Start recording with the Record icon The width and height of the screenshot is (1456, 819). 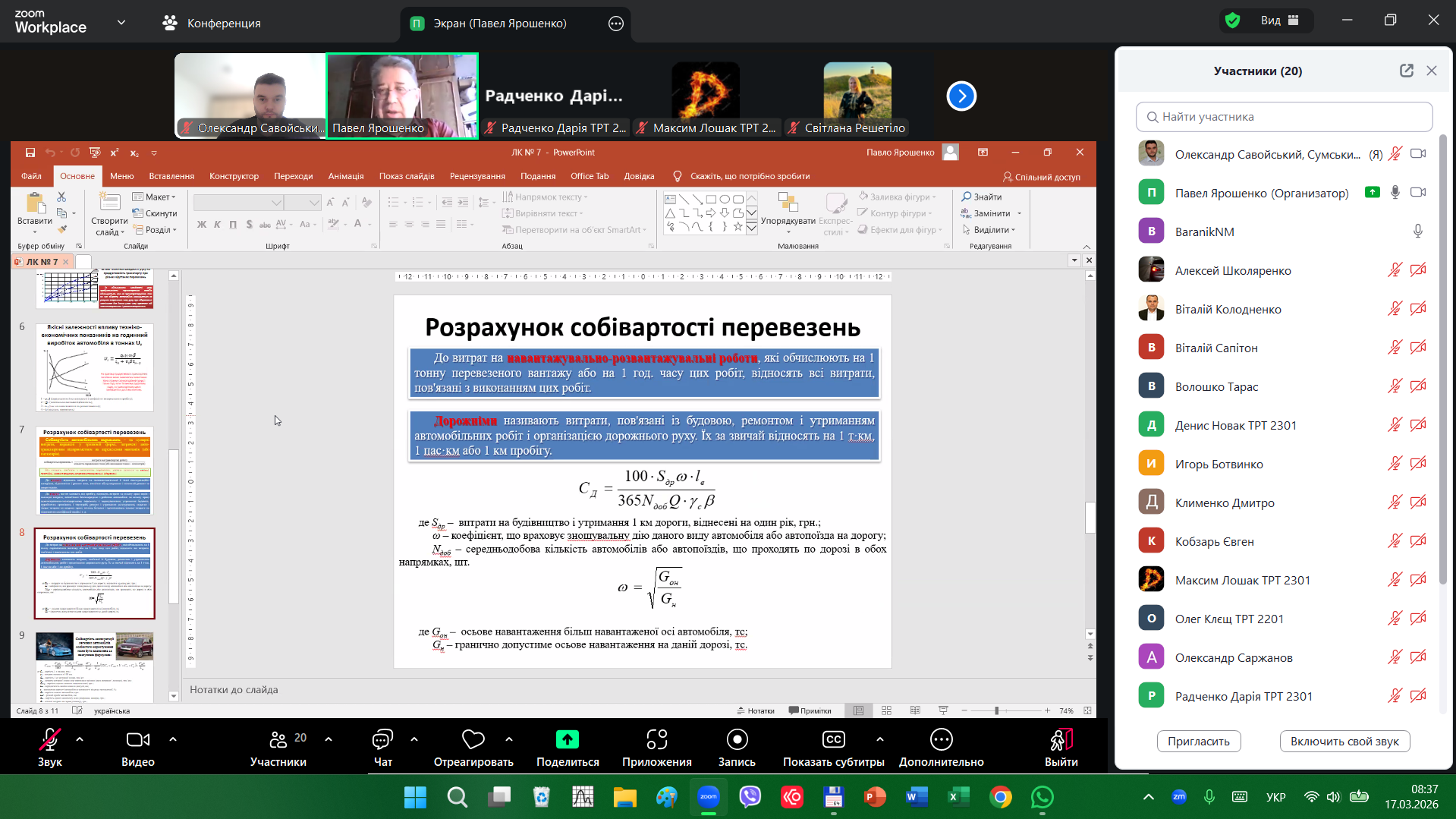(x=737, y=739)
